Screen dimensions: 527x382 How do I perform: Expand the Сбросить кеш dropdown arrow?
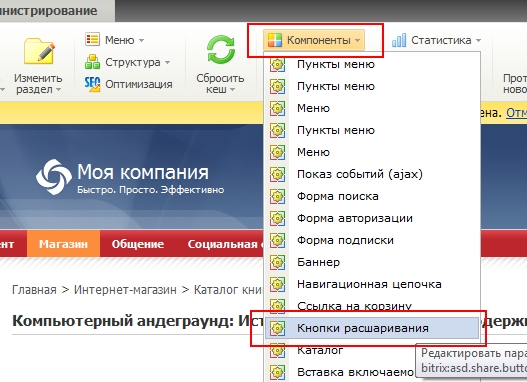click(x=232, y=90)
